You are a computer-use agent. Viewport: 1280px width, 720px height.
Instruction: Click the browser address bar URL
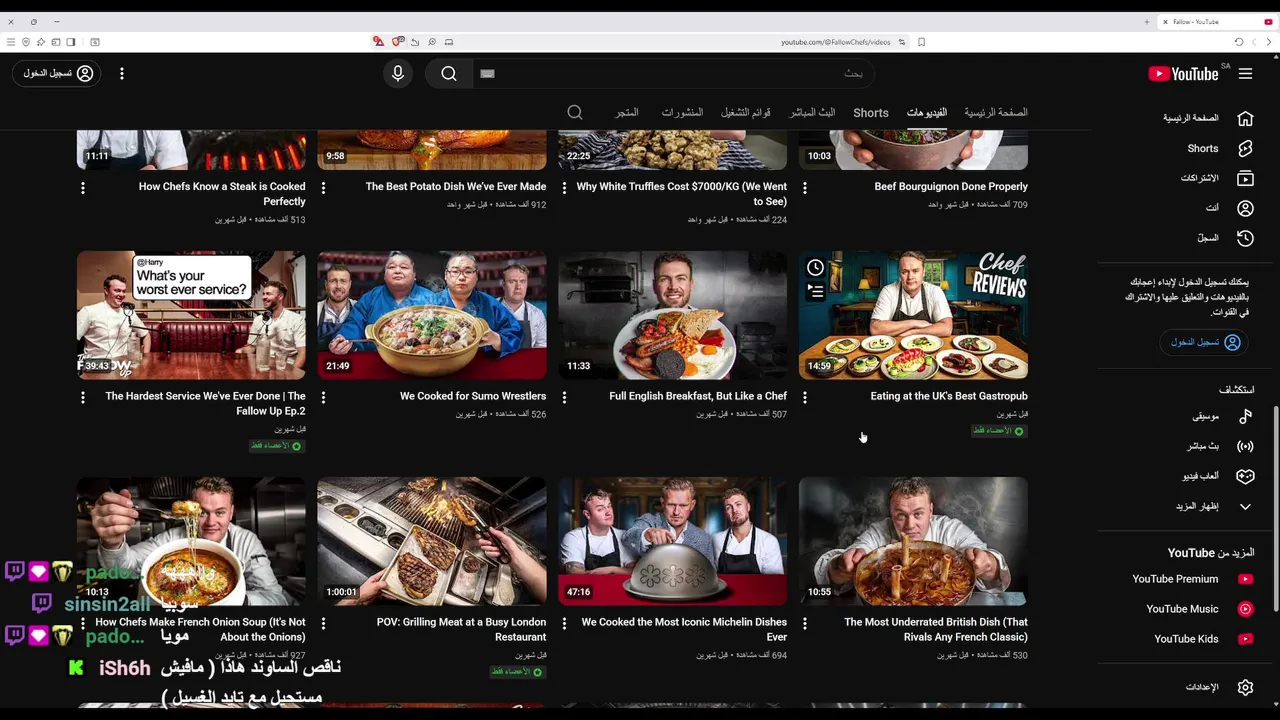click(835, 42)
